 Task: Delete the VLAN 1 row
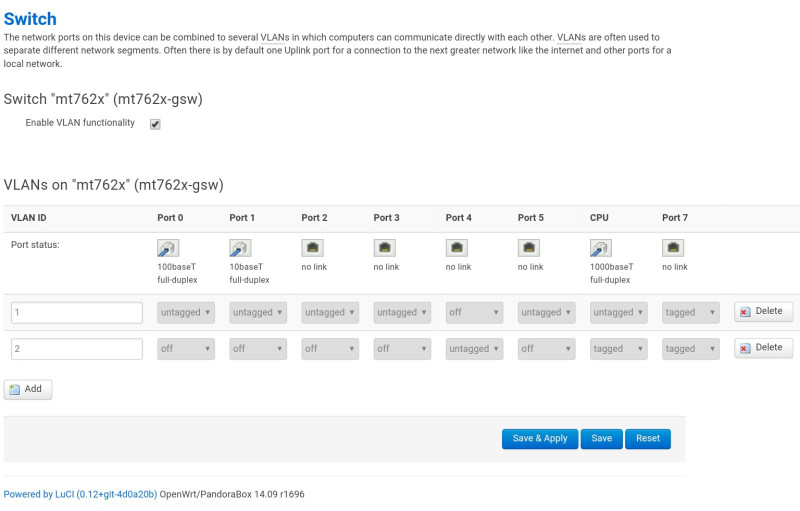point(763,311)
